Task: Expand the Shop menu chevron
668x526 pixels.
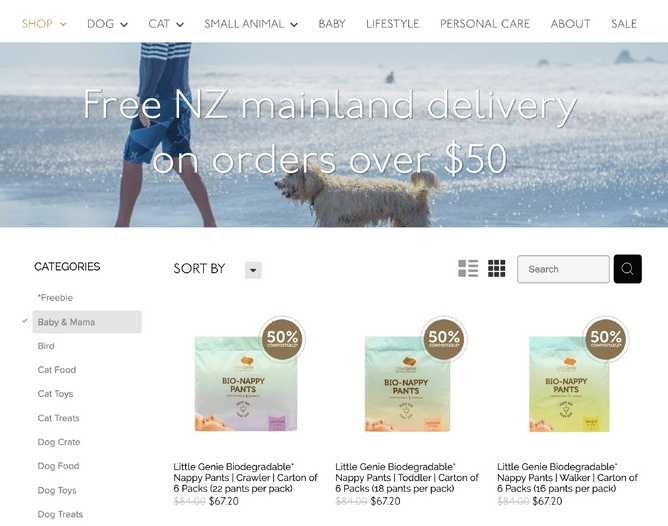Action: [63, 24]
